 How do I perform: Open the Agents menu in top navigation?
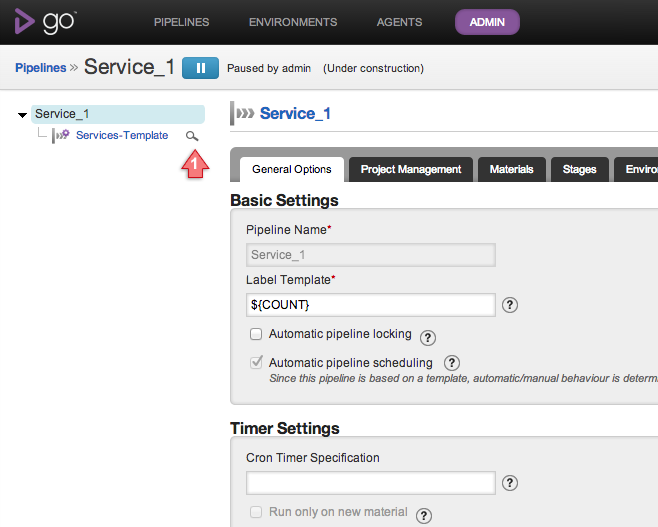click(397, 22)
